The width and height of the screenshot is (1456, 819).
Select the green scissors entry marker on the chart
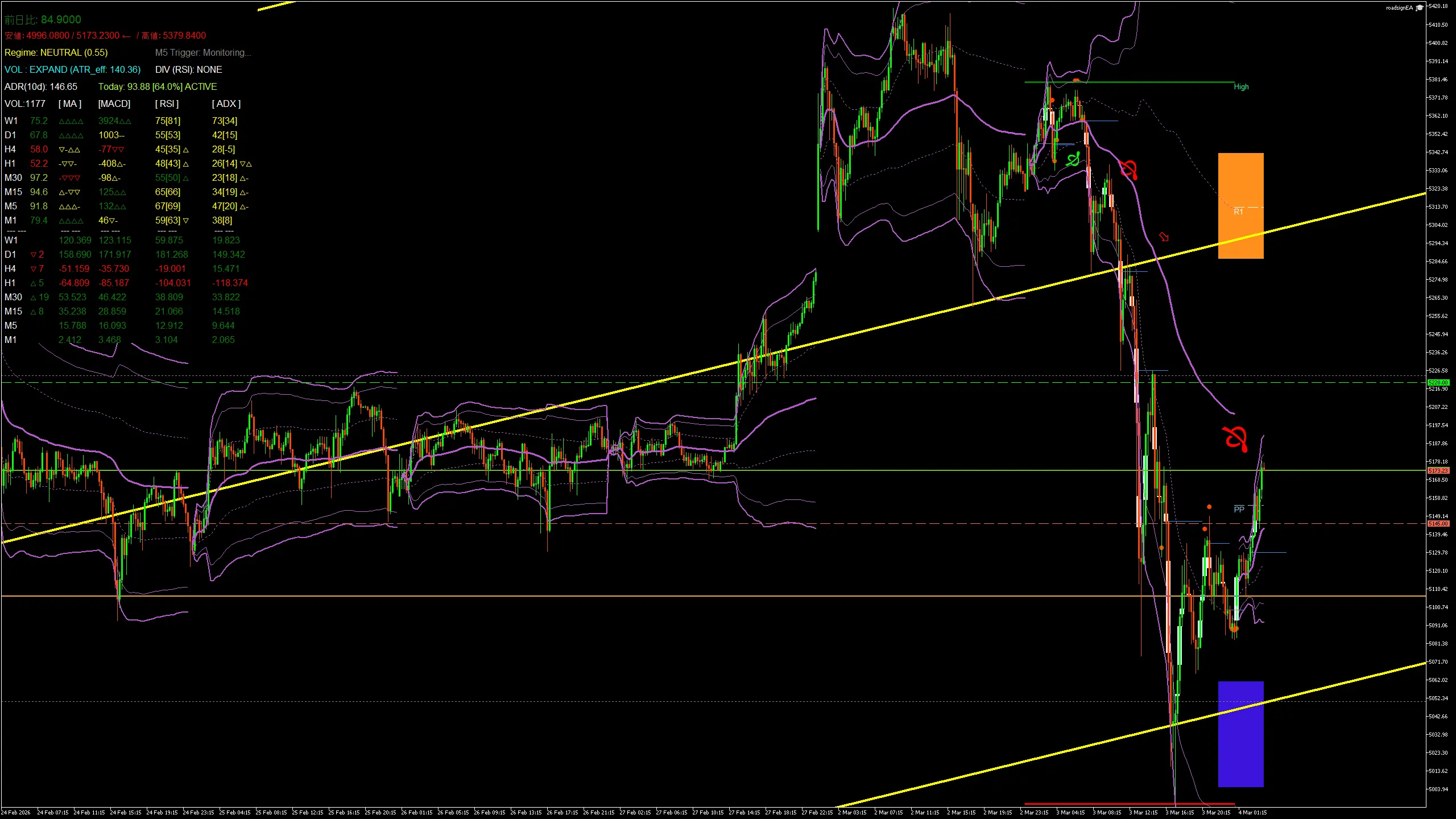tap(1074, 159)
